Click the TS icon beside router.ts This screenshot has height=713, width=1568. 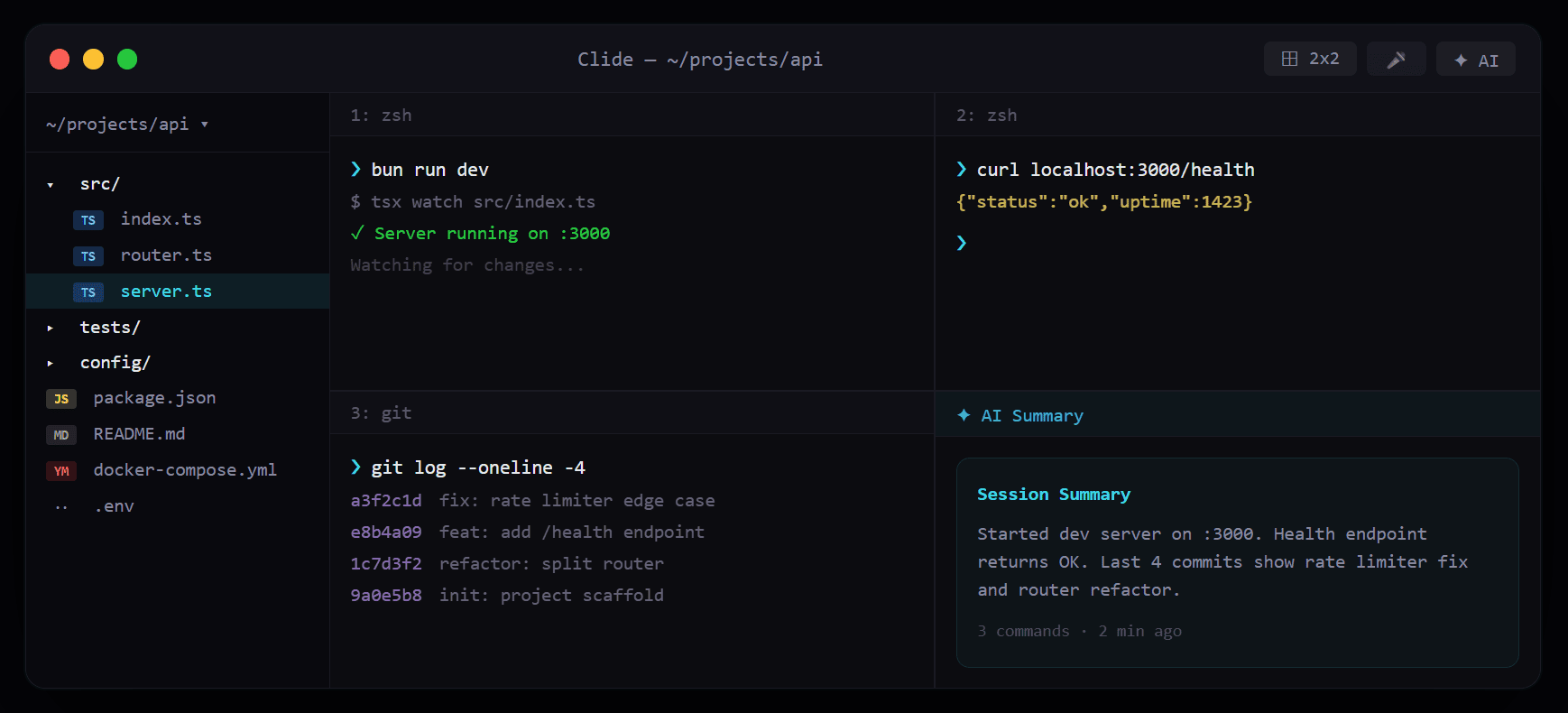[x=88, y=256]
